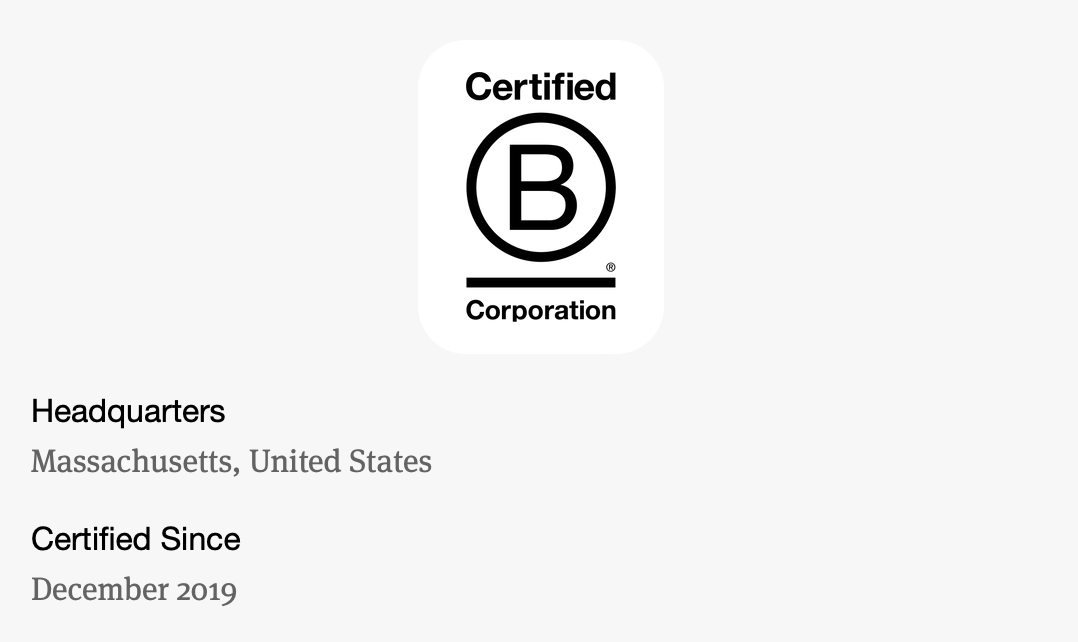1078x642 pixels.
Task: Click the word Corporation in the logo
Action: pos(540,310)
